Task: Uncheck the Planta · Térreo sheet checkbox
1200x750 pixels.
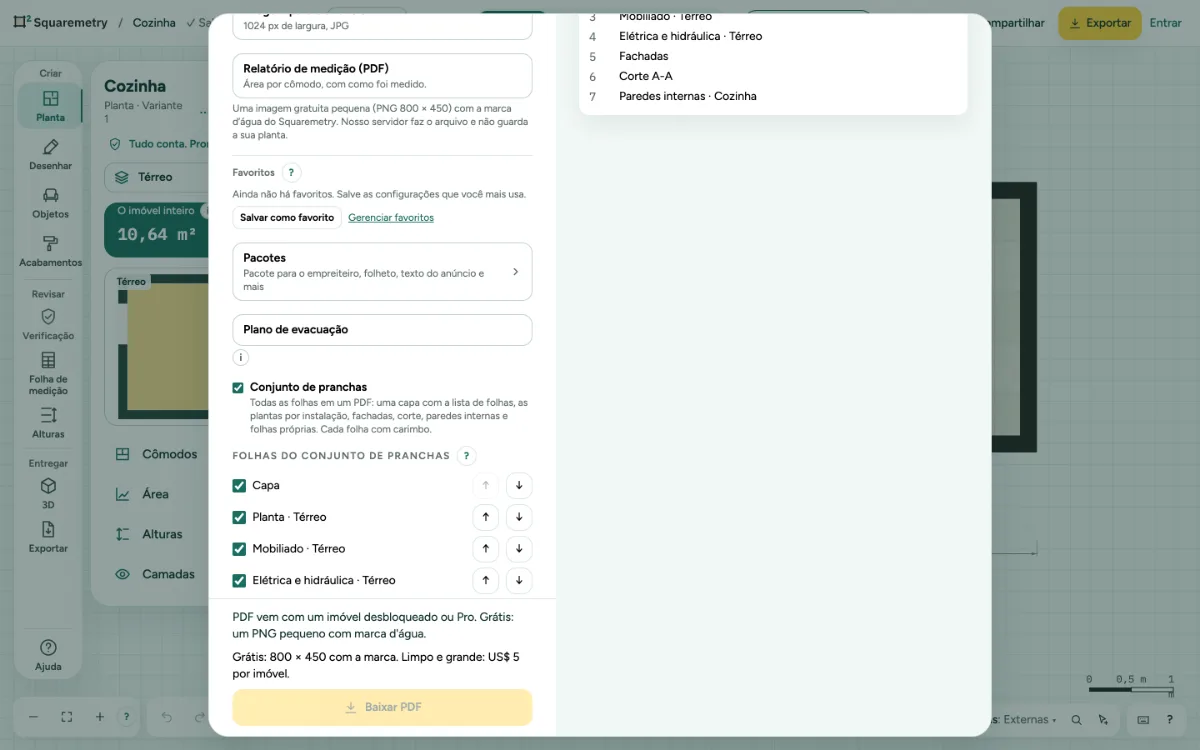Action: (239, 517)
